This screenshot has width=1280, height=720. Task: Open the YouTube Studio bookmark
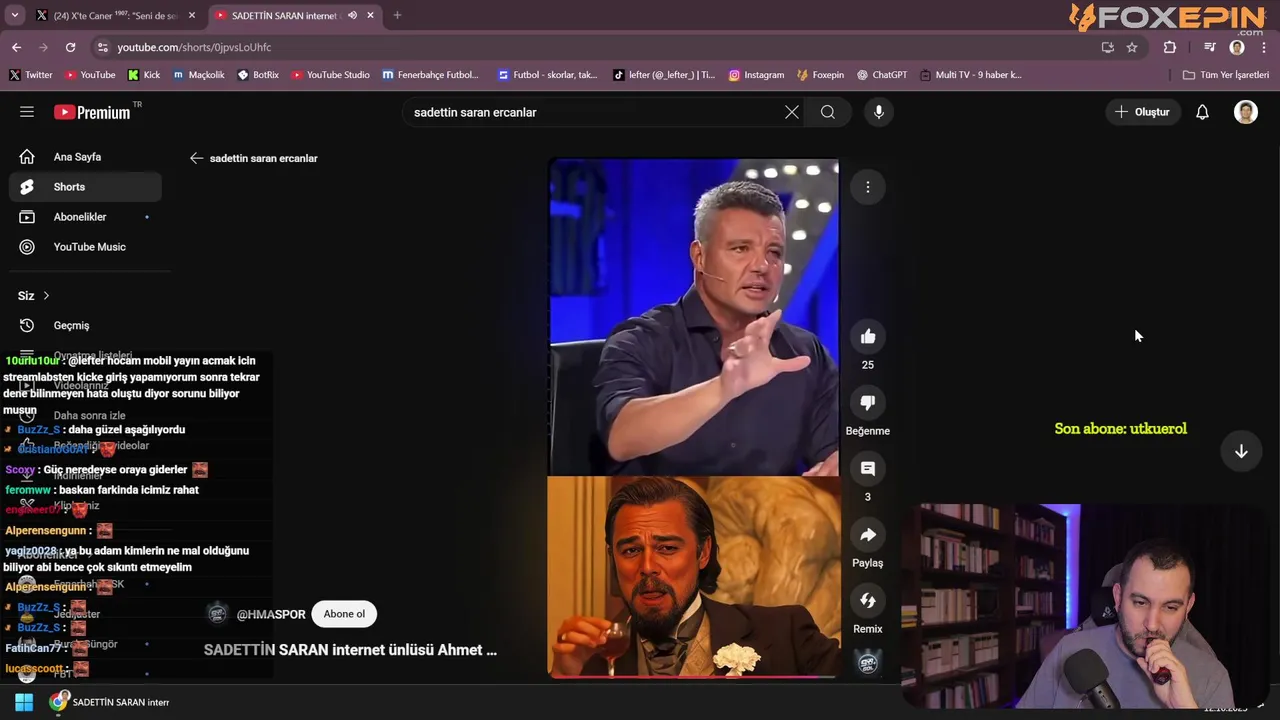(330, 75)
